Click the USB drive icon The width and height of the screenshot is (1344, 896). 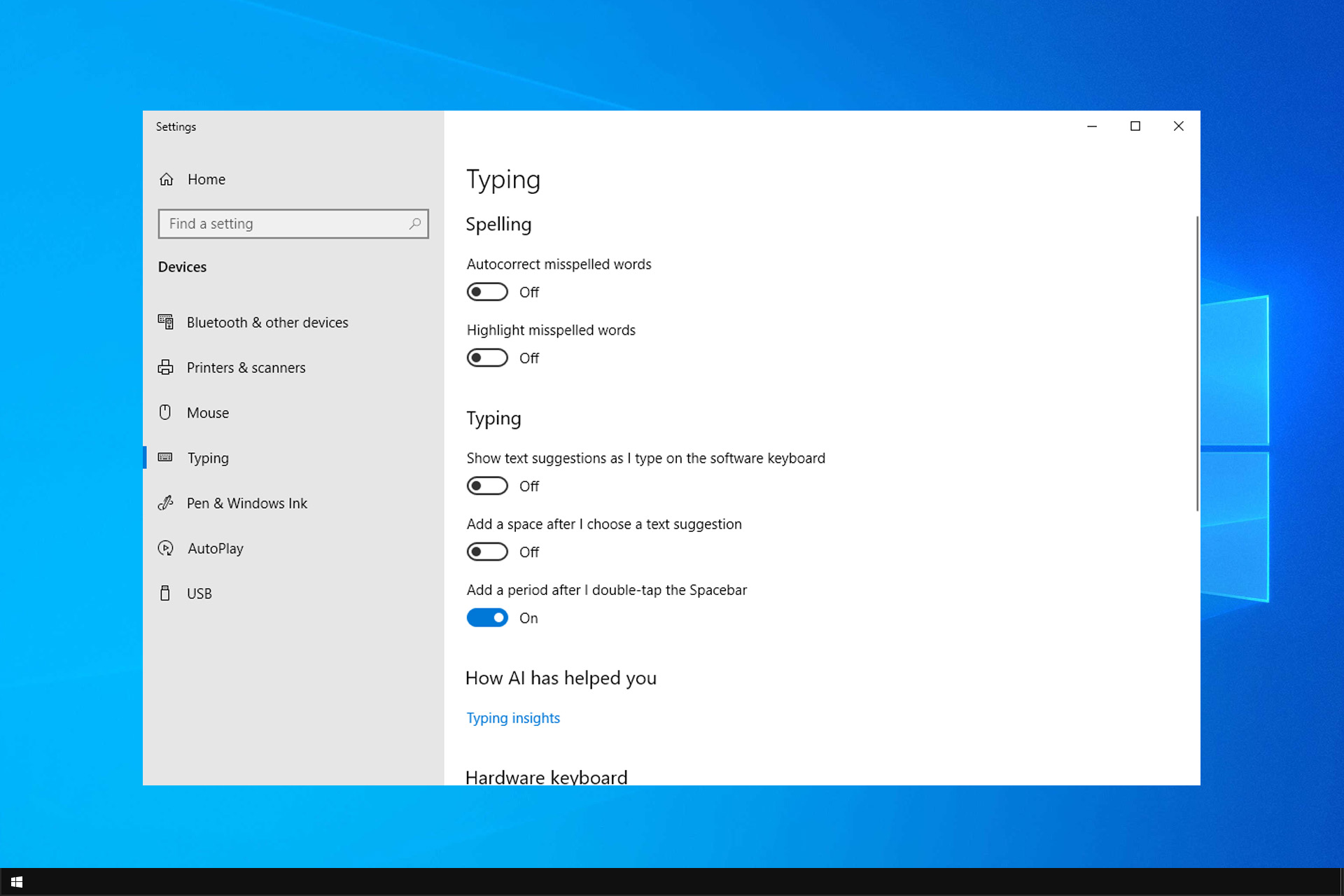coord(165,593)
